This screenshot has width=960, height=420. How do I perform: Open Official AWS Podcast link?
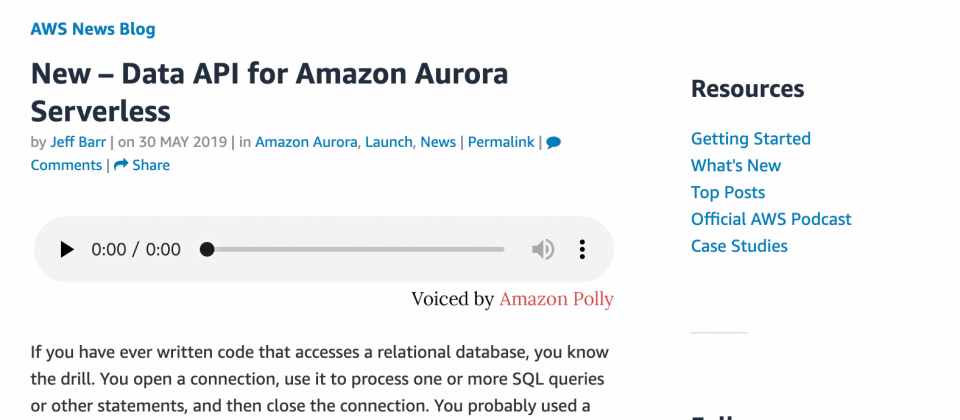tap(771, 219)
